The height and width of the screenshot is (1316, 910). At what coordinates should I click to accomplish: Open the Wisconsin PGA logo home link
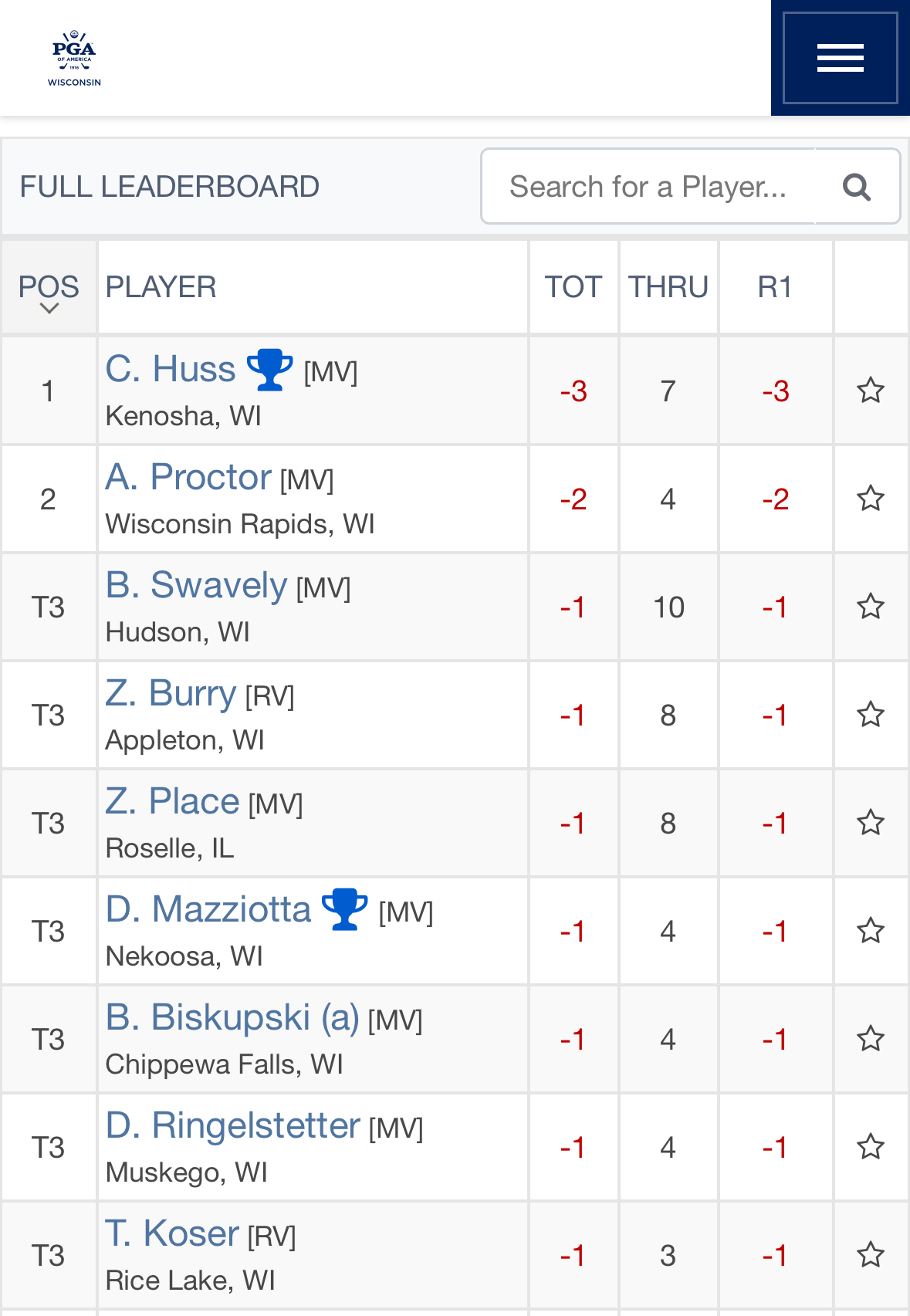tap(75, 59)
